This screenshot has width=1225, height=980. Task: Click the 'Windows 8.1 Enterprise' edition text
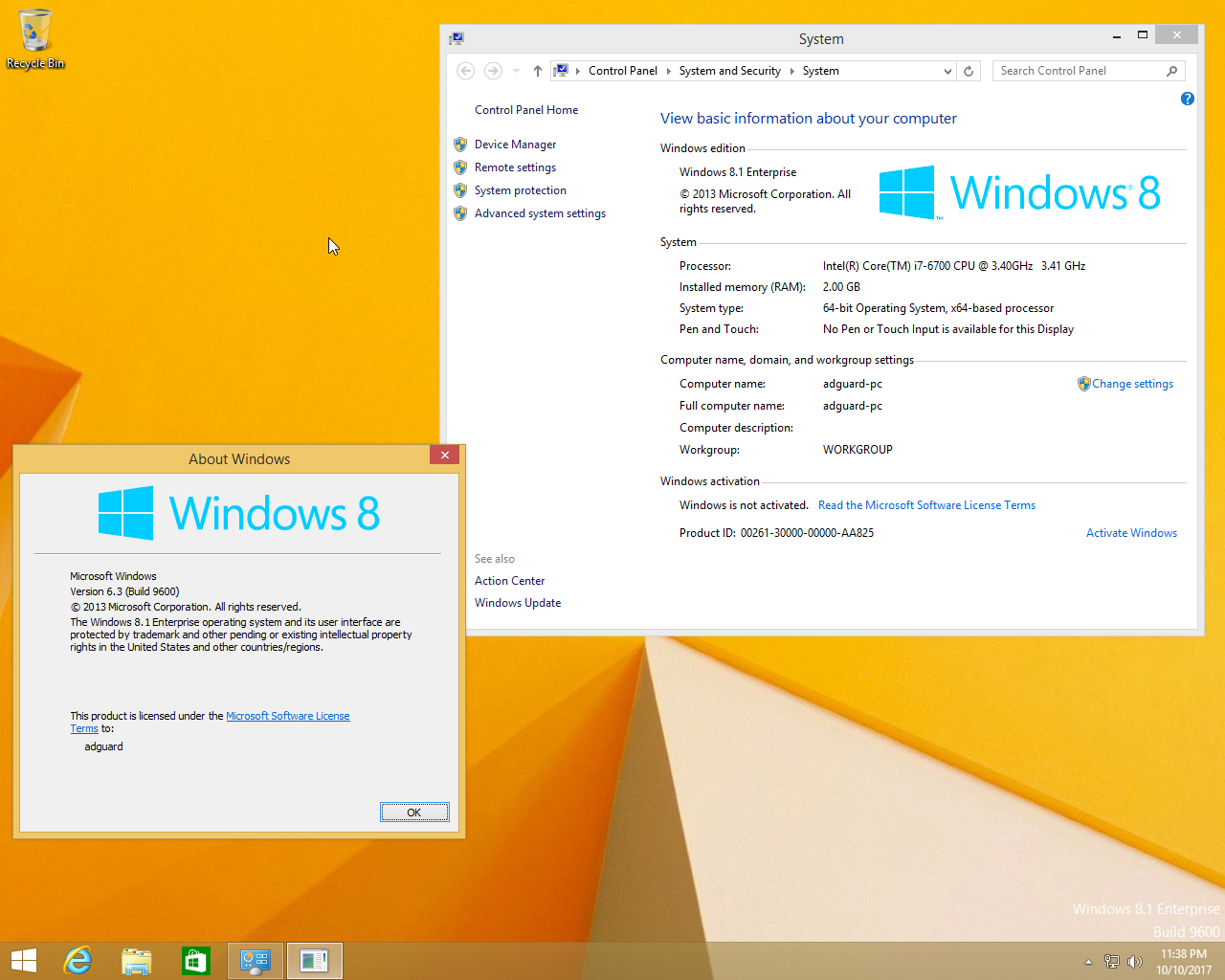pos(738,172)
